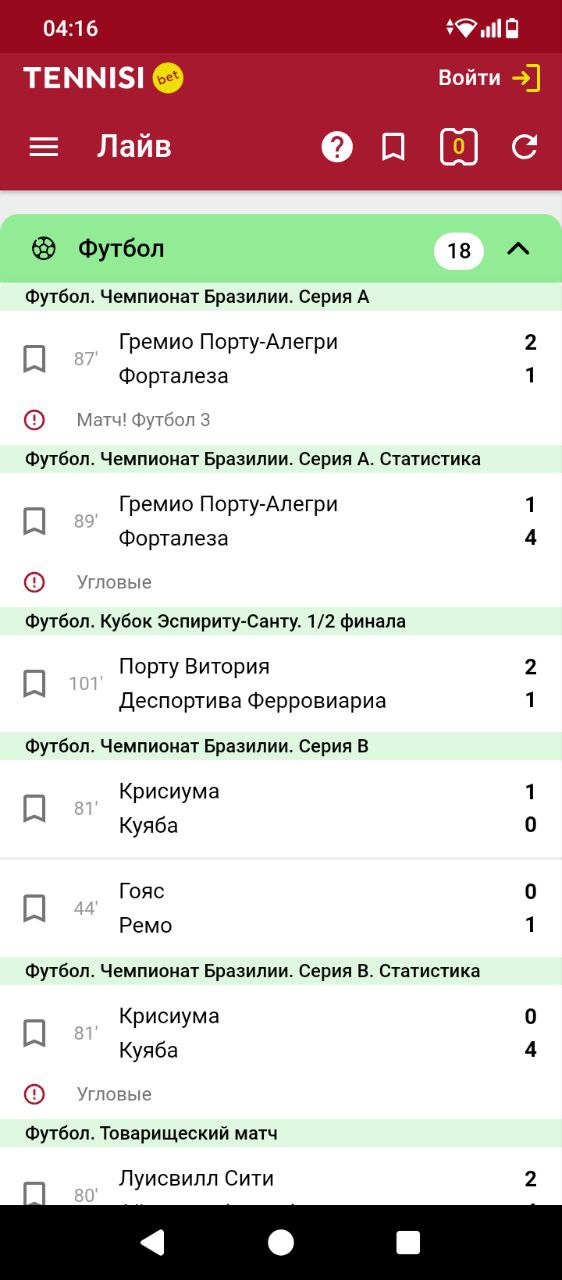Toggle the bookmark for the Гояс – Ремо match
562x1280 pixels.
(x=34, y=908)
